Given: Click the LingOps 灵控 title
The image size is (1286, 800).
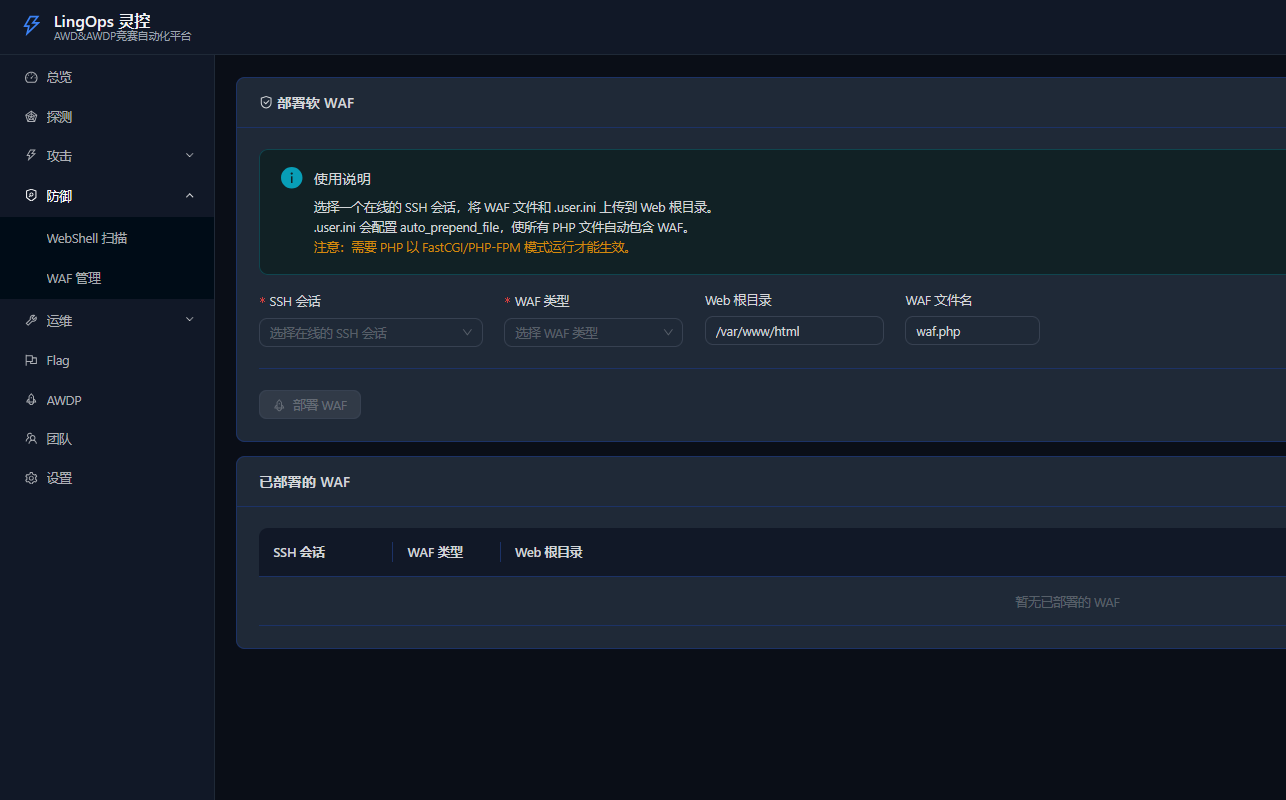Looking at the screenshot, I should pos(102,20).
